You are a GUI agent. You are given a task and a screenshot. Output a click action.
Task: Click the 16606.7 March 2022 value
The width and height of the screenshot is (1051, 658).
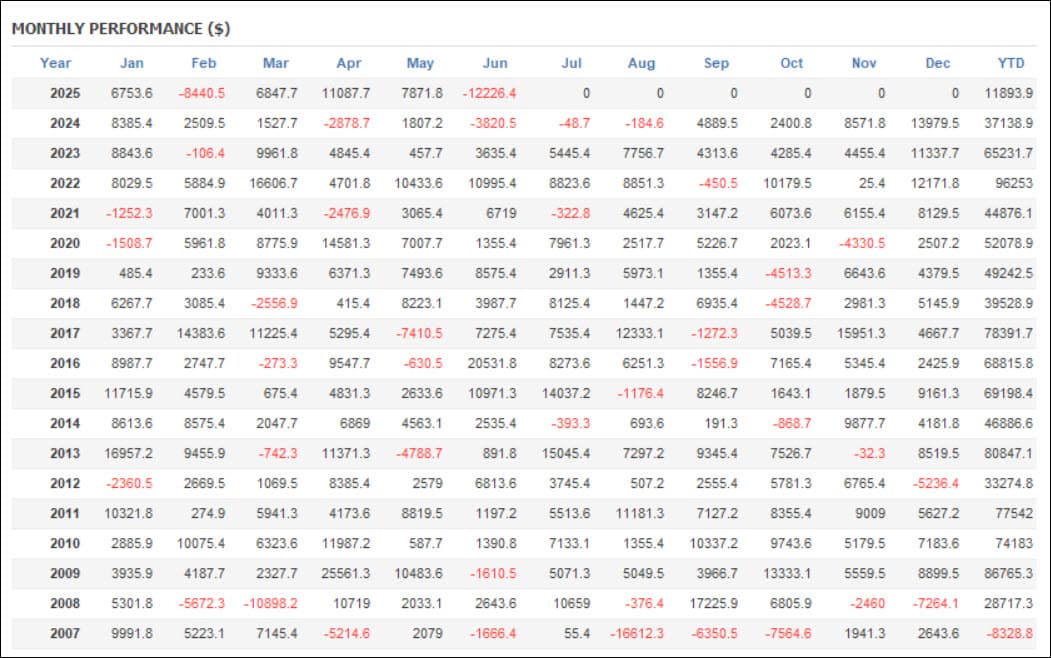click(273, 183)
